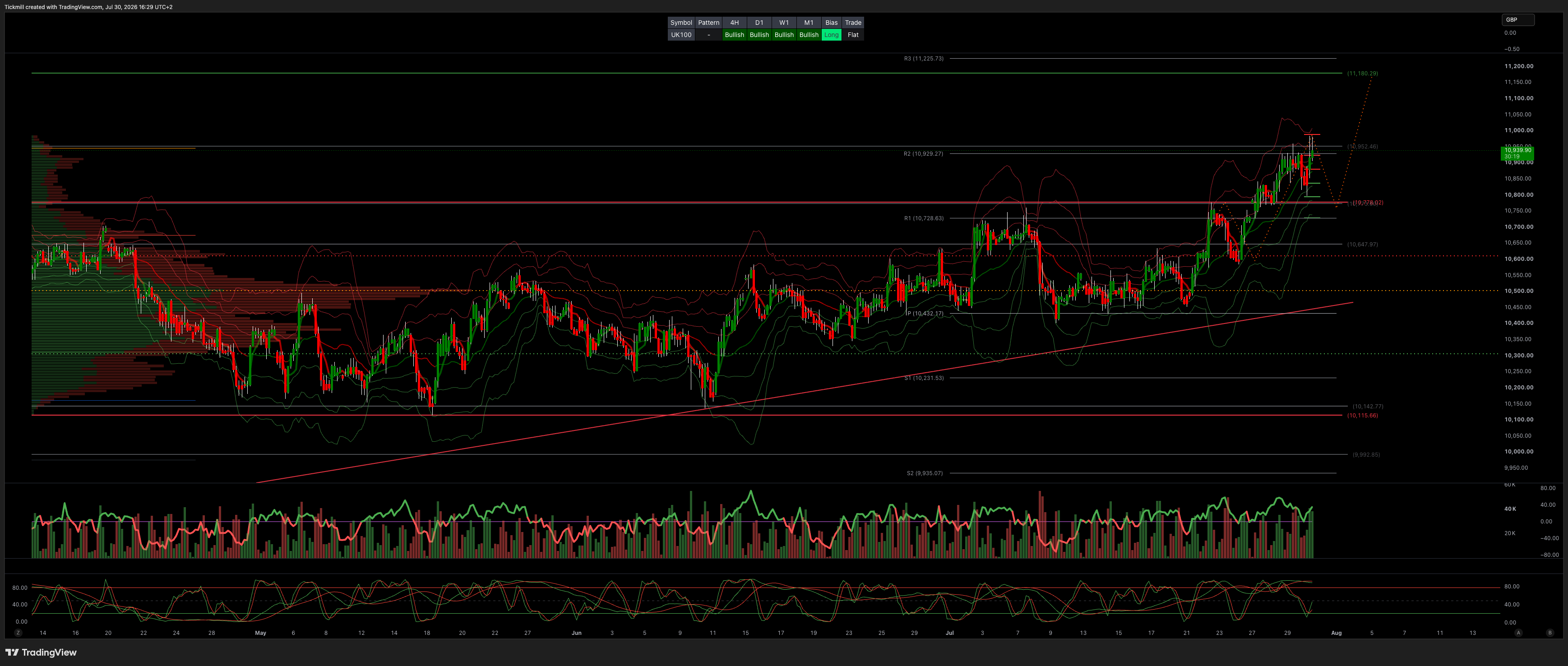Toggle the A auto-scale button
This screenshot has height=666, width=1568.
(x=1518, y=633)
